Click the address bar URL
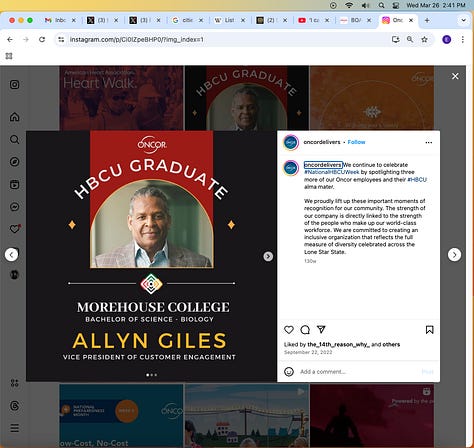Screen dimensions: 474x448 pyautogui.click(x=136, y=39)
